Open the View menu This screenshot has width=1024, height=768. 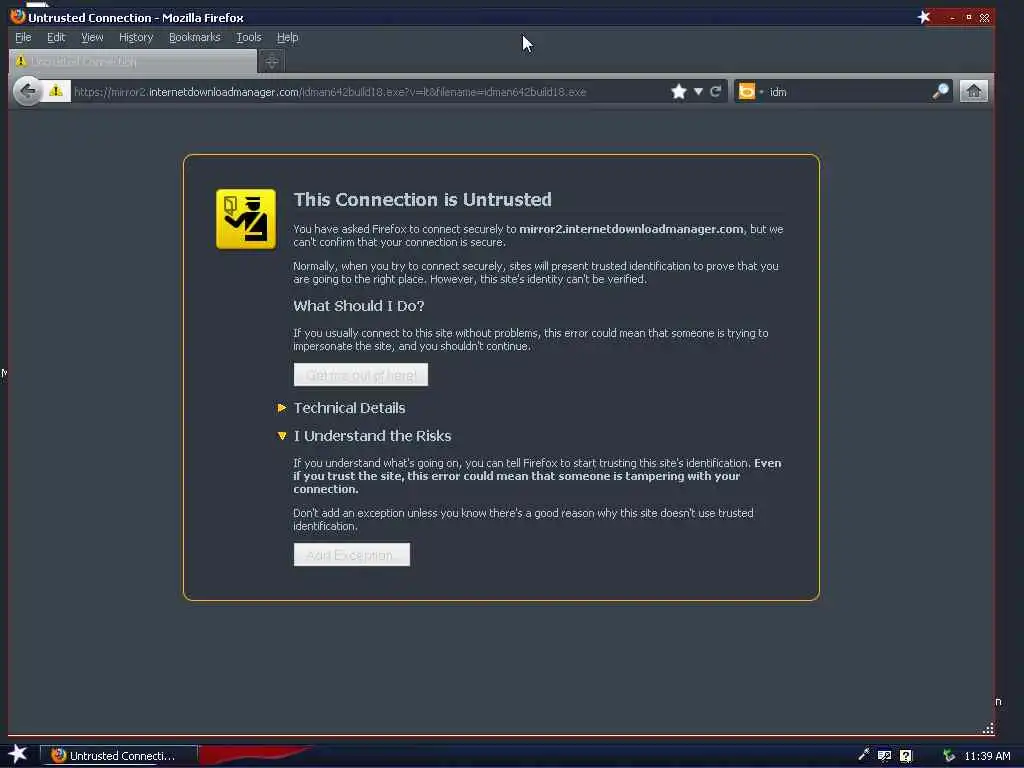92,37
